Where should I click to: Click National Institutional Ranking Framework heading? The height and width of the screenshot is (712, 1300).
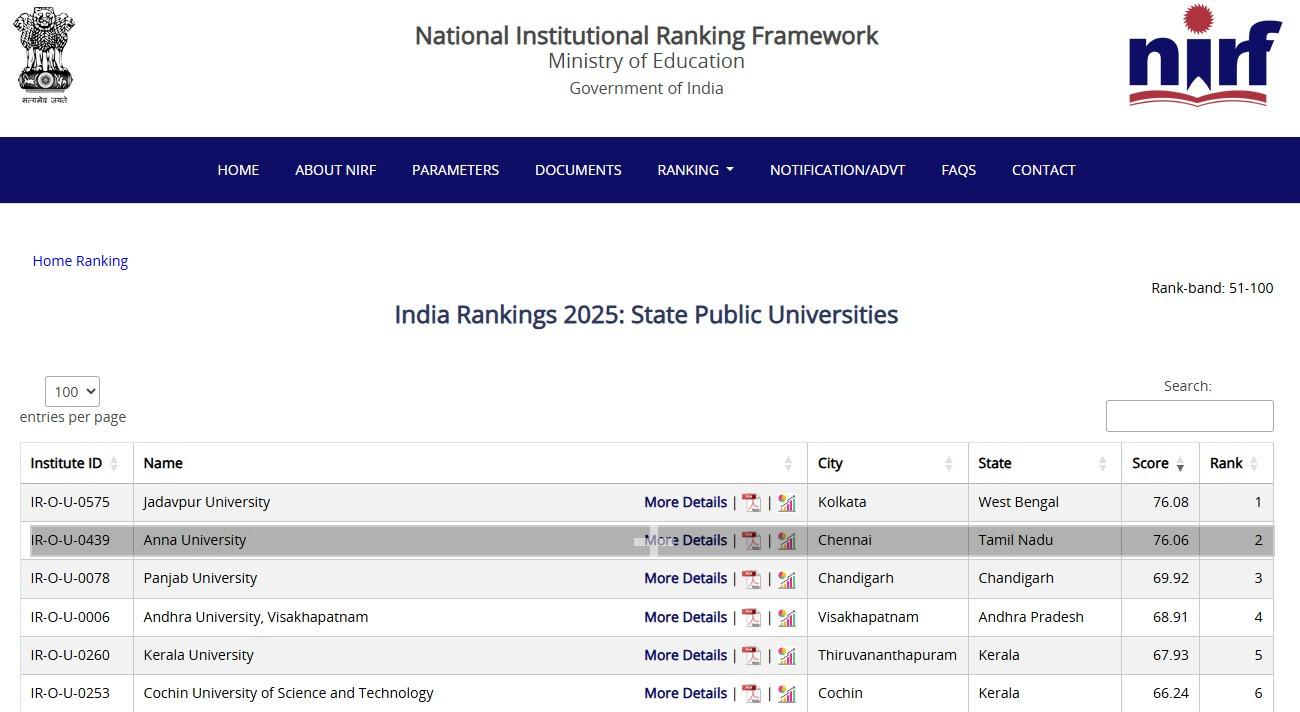646,36
